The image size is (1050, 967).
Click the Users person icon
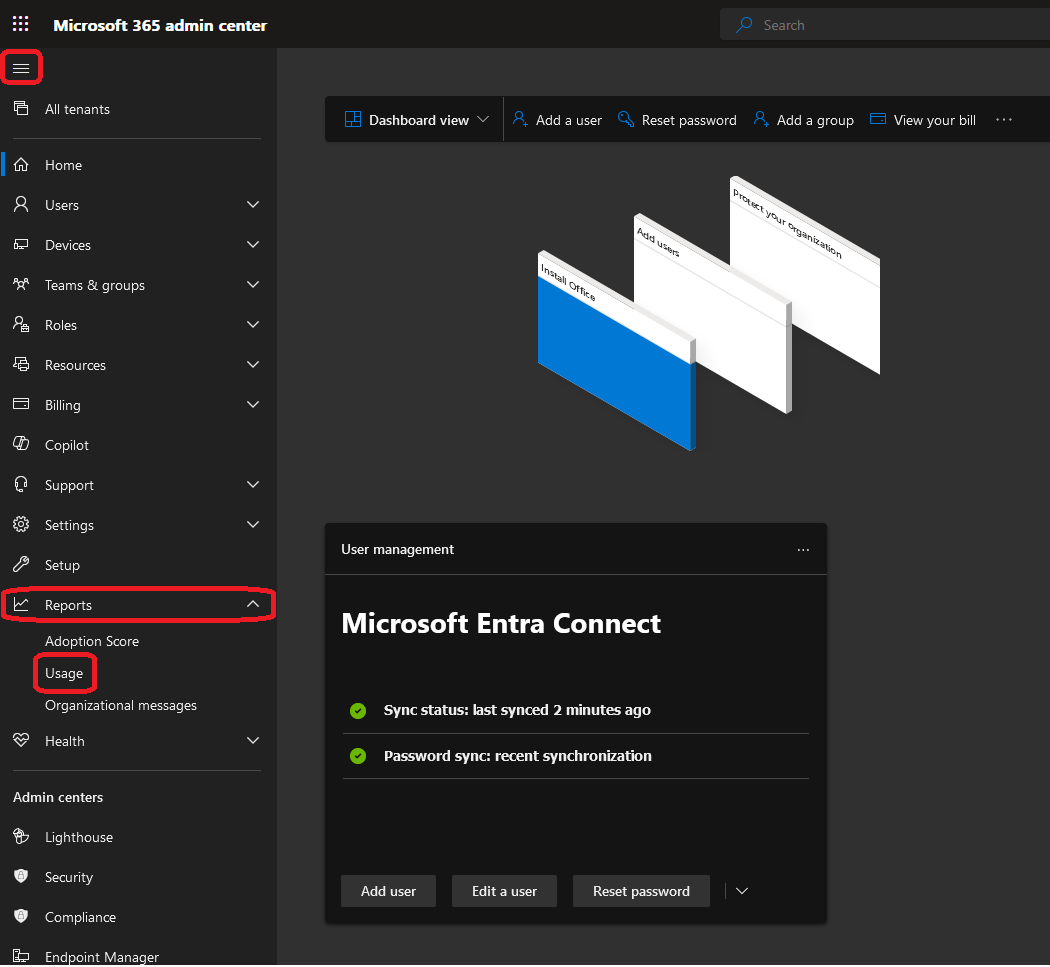21,204
